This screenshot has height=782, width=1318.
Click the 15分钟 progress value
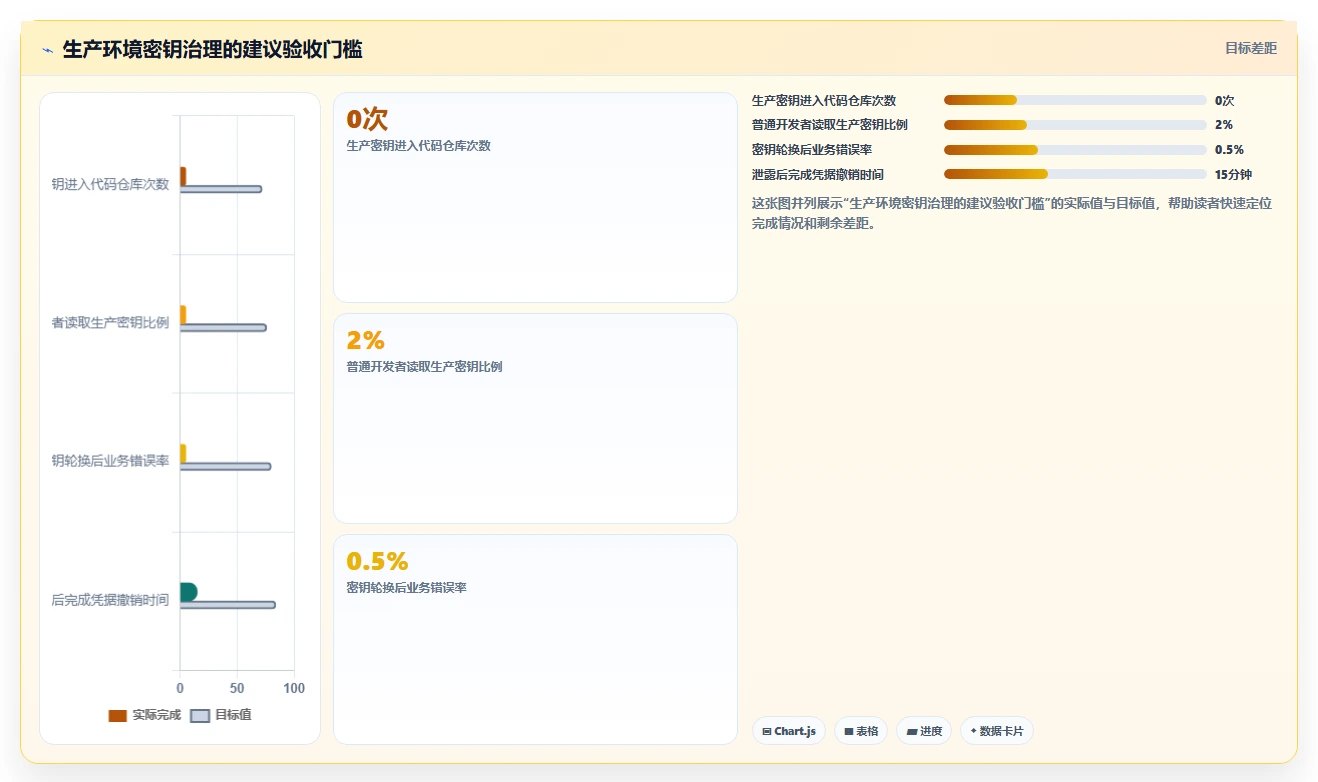1233,174
